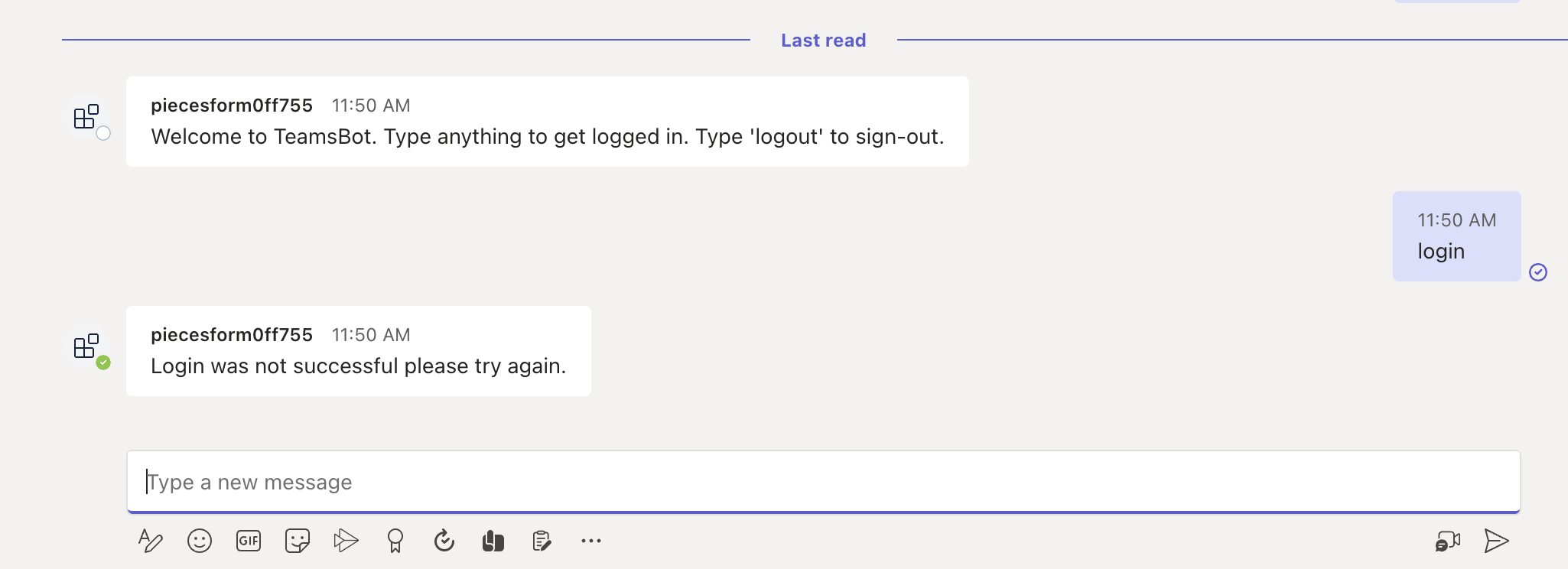The width and height of the screenshot is (1568, 569).
Task: Open the emoji picker
Action: 199,541
